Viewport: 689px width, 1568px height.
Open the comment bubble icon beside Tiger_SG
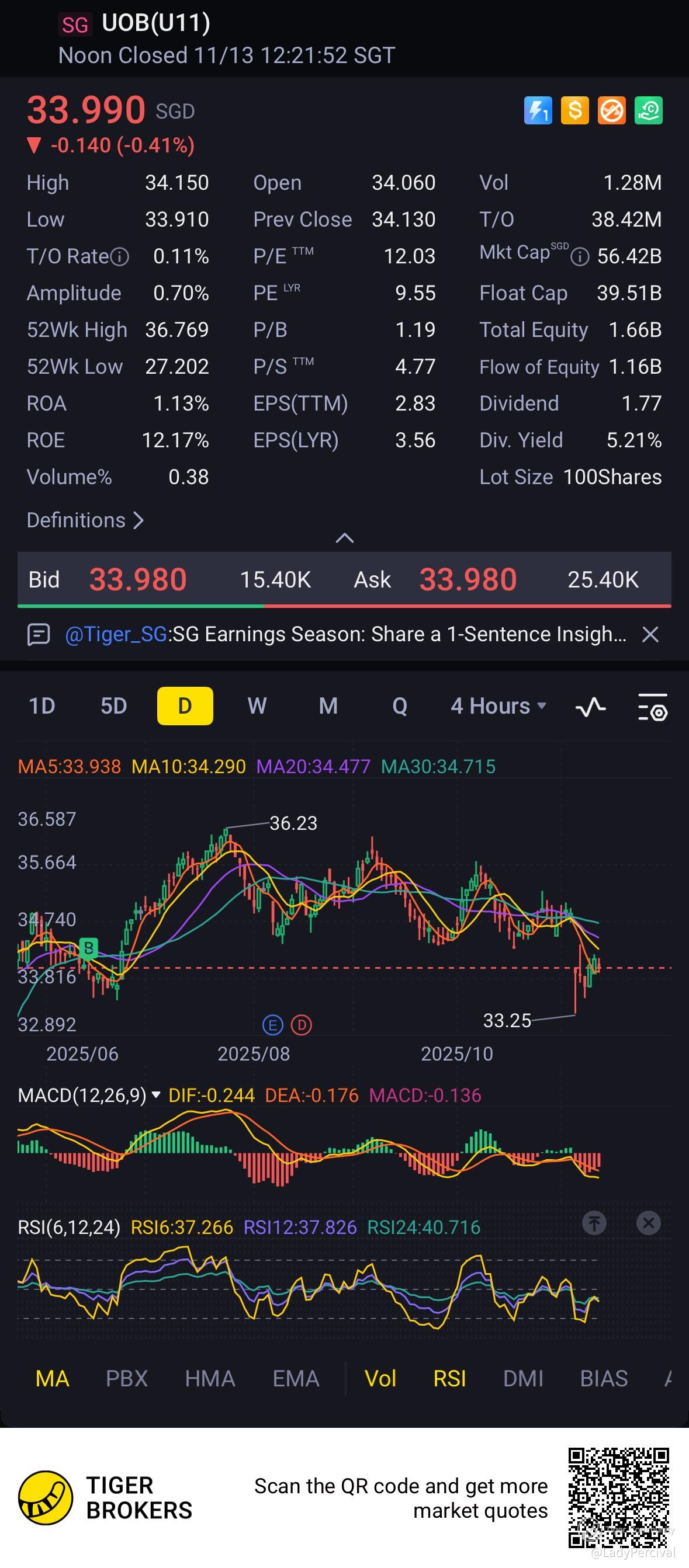coord(39,634)
